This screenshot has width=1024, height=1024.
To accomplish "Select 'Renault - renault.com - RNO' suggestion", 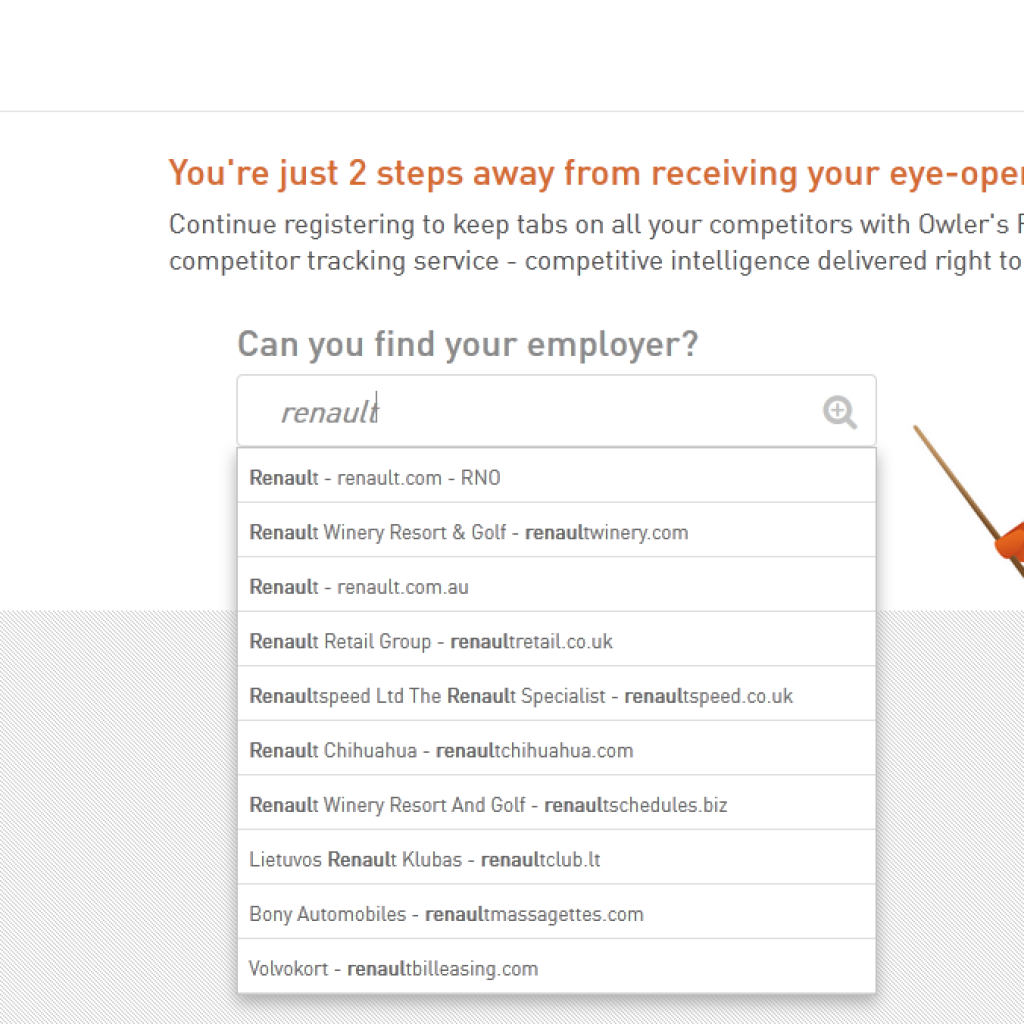I will point(556,476).
